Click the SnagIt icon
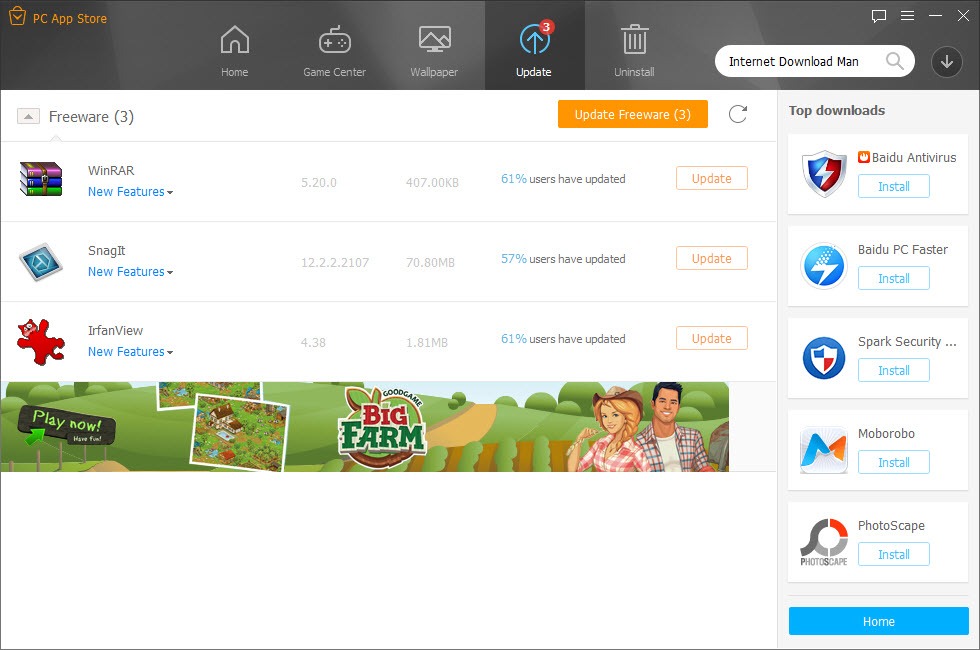 pos(41,261)
